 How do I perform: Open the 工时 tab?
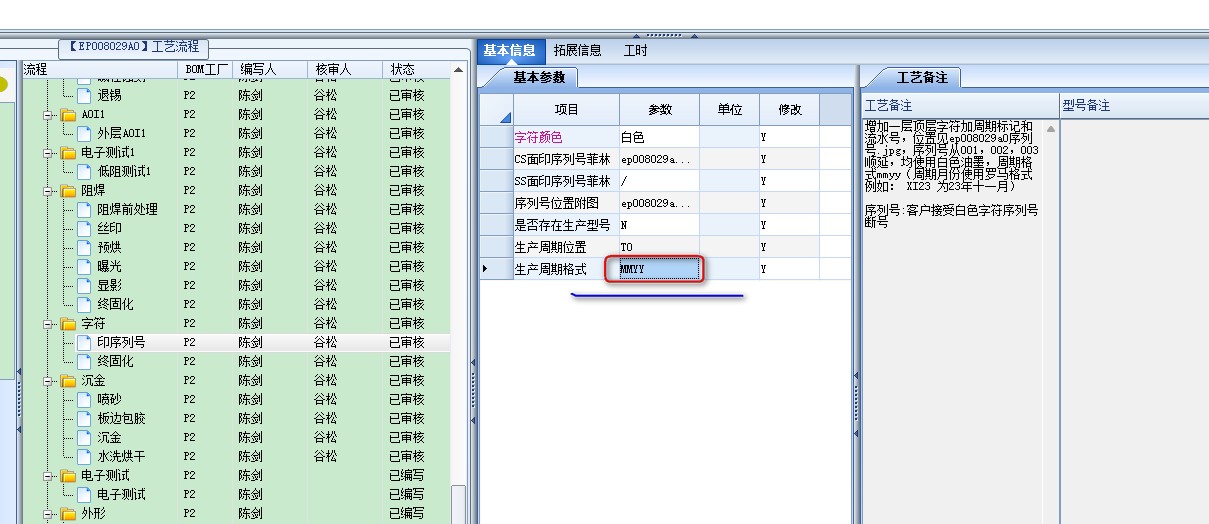click(635, 50)
